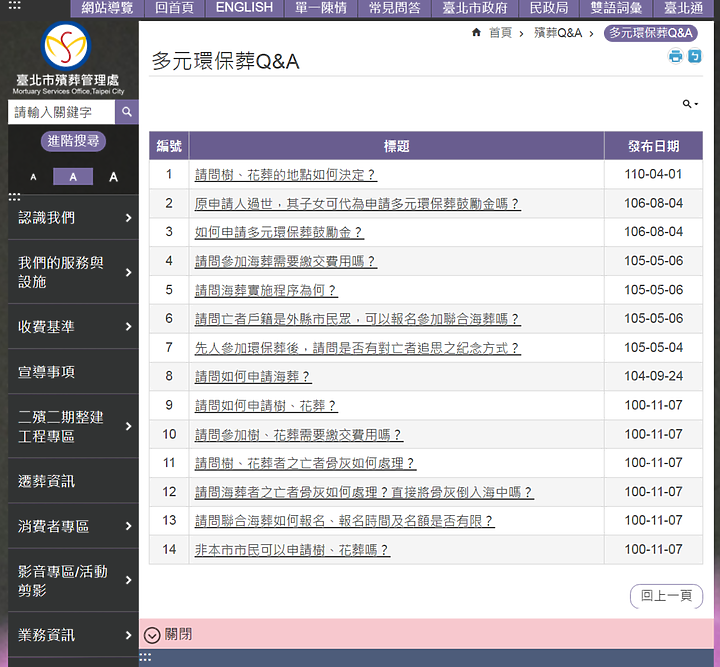
Task: Click the blue go-back icon beside print
Action: pyautogui.click(x=695, y=56)
